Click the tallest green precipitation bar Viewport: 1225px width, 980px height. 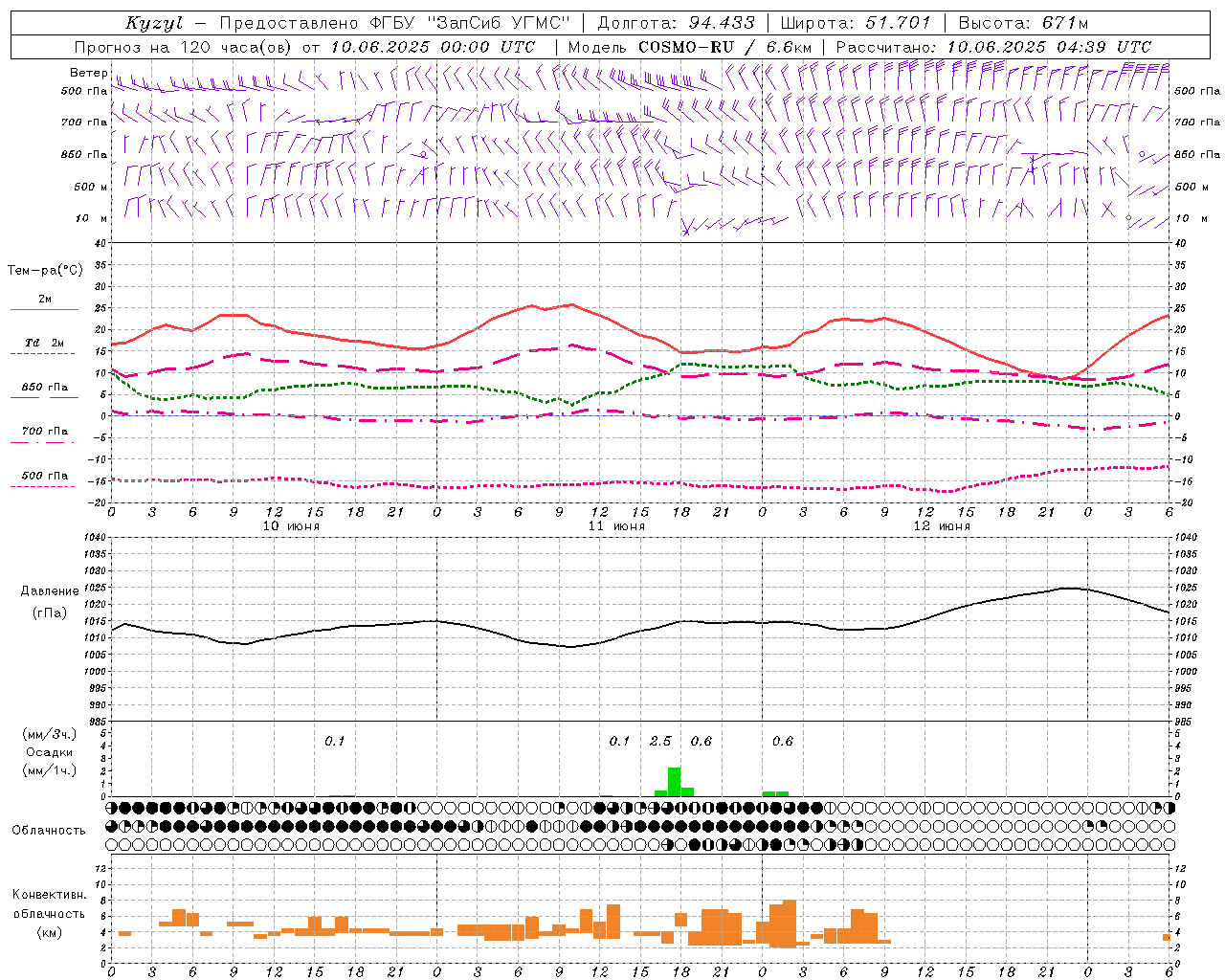click(x=674, y=782)
